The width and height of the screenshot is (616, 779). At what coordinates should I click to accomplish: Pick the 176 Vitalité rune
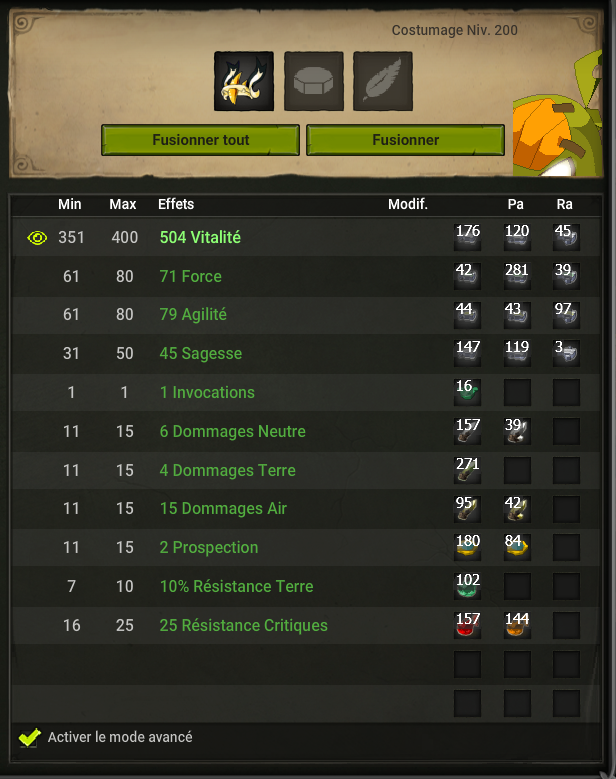pos(467,237)
